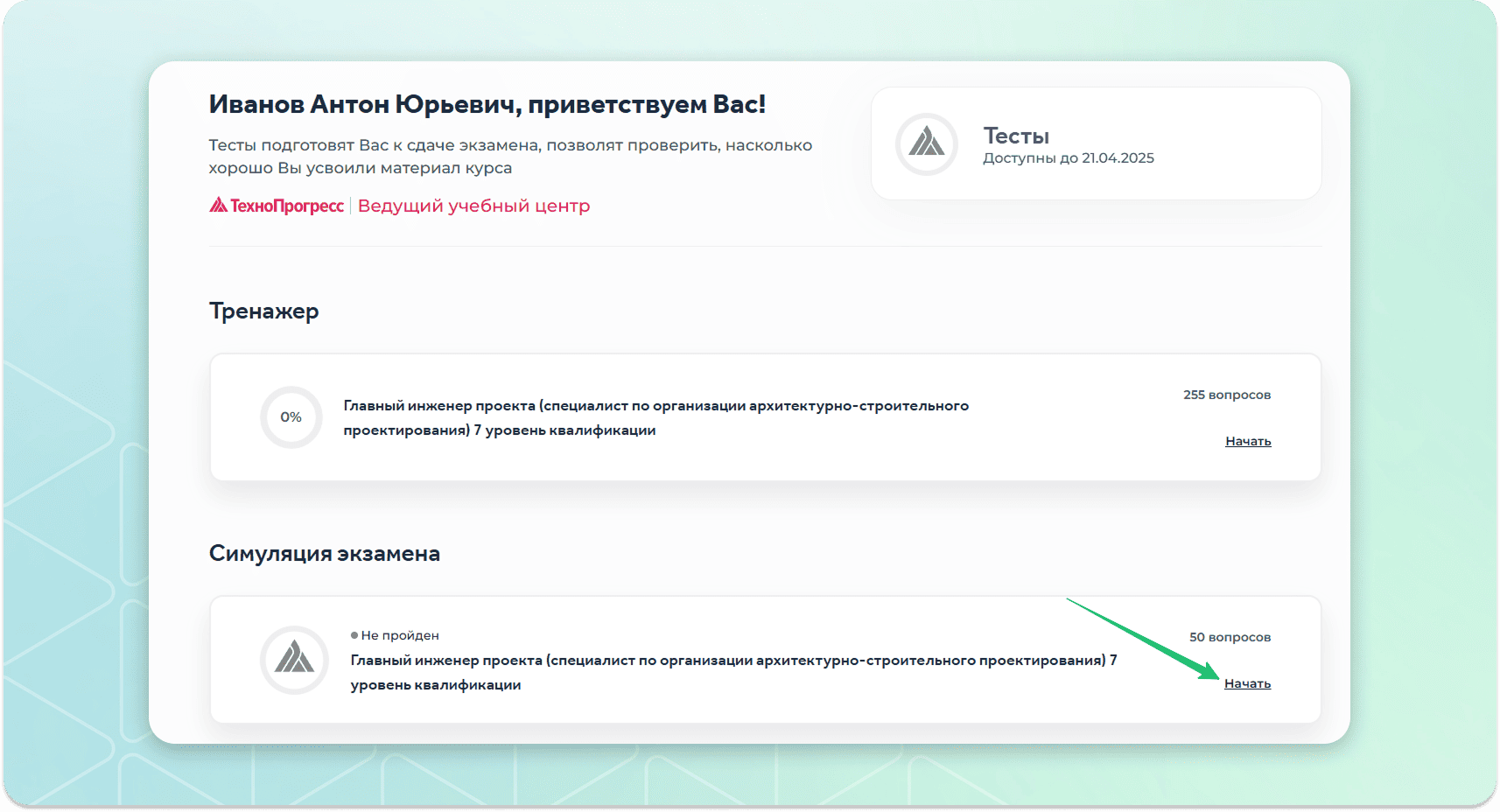The width and height of the screenshot is (1500, 812).
Task: Select the Симуляция экзамена section heading
Action: pyautogui.click(x=324, y=554)
